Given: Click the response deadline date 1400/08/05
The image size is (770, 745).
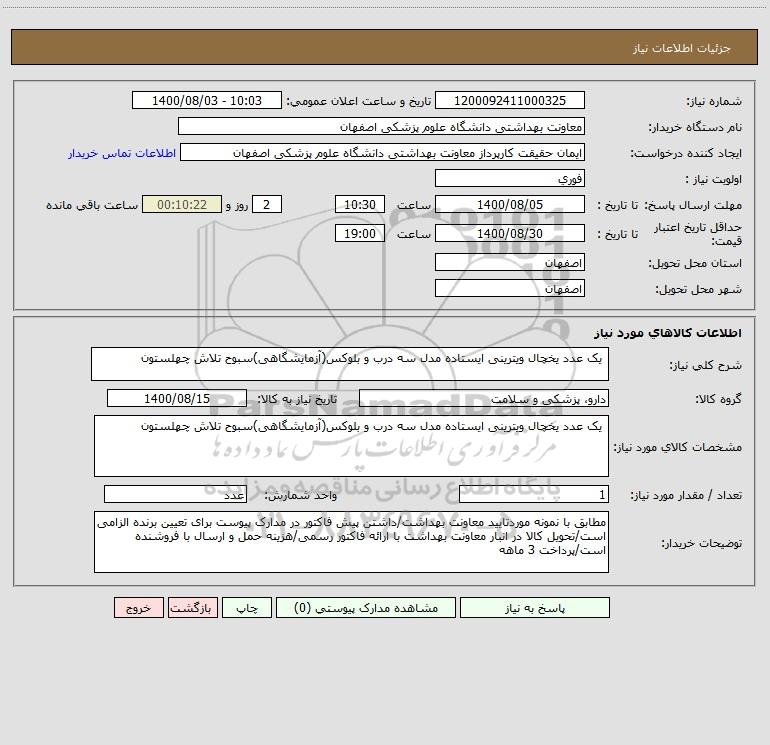Looking at the screenshot, I should [510, 204].
